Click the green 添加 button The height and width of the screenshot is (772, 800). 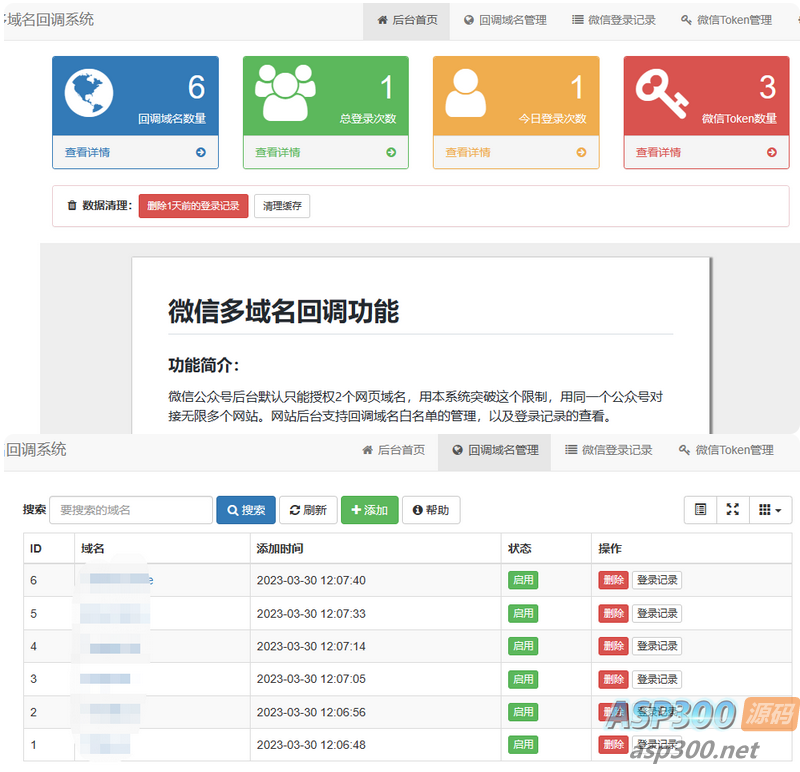click(369, 510)
